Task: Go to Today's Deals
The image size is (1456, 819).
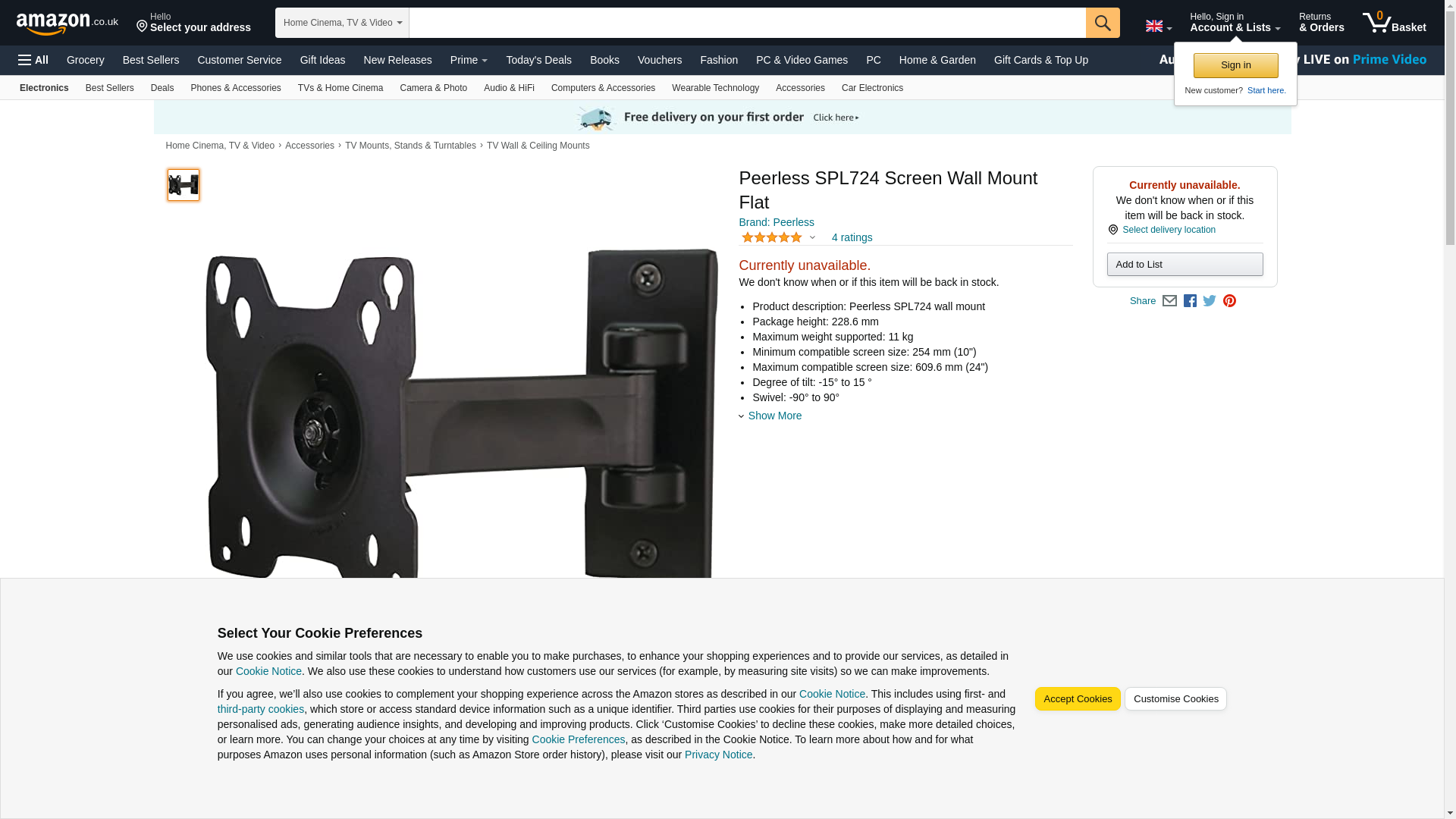Action: (x=538, y=60)
